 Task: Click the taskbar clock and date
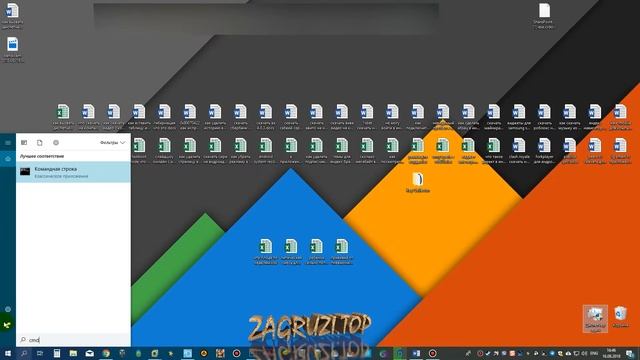click(x=611, y=353)
